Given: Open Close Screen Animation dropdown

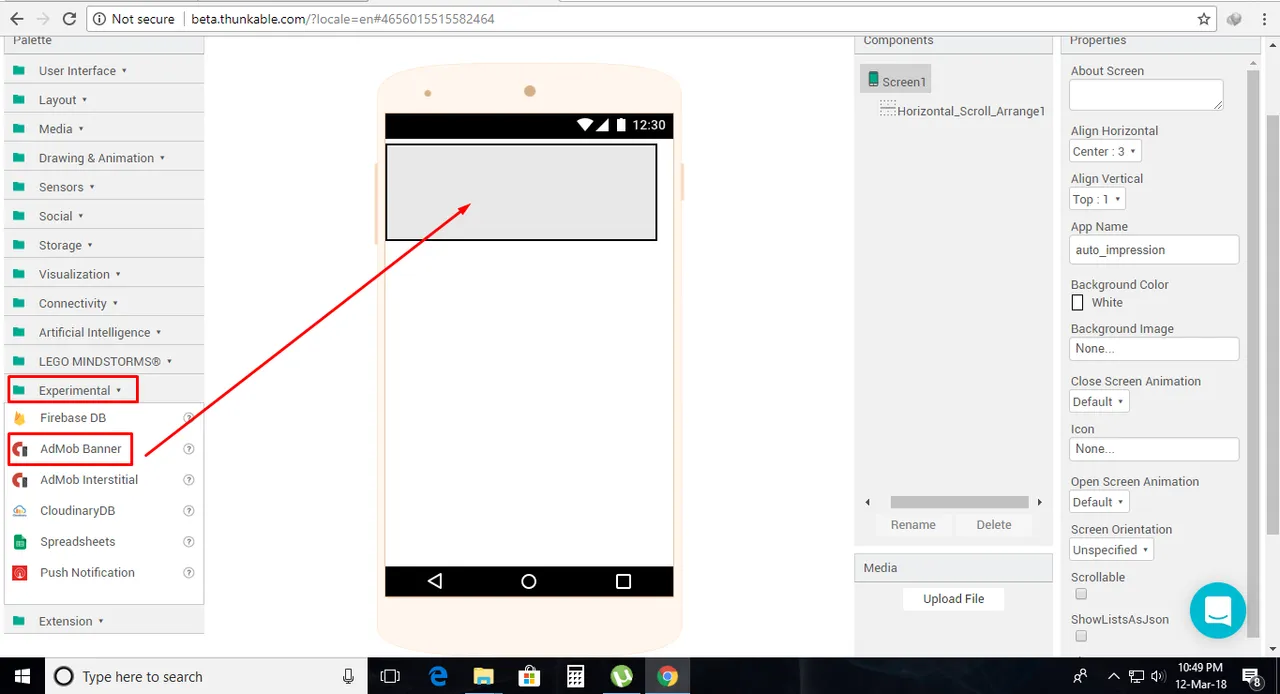Looking at the screenshot, I should tap(1099, 402).
